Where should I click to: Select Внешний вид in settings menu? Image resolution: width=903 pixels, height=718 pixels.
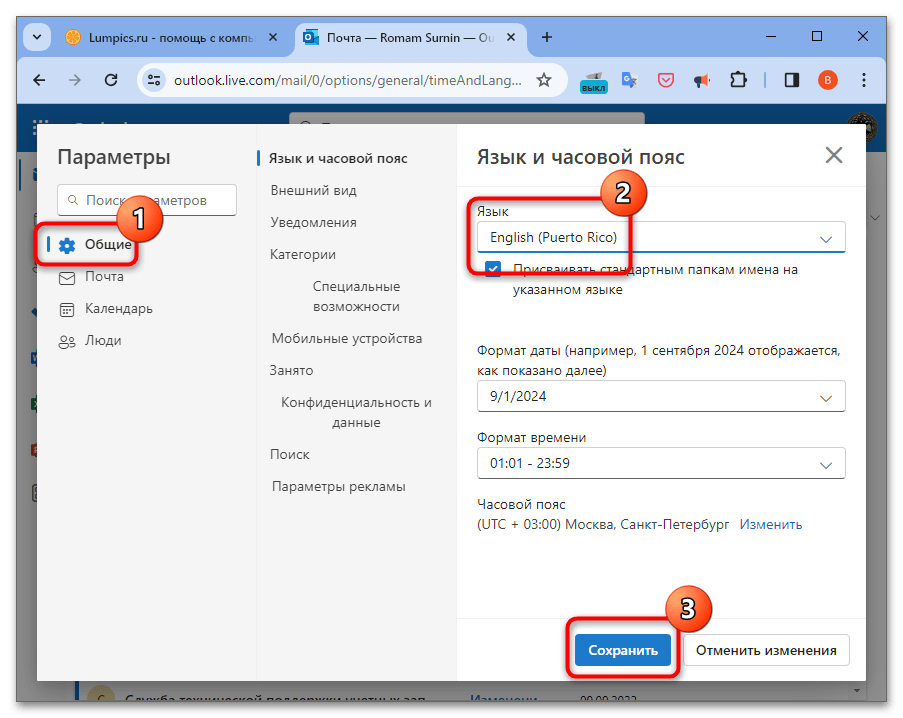tap(313, 190)
